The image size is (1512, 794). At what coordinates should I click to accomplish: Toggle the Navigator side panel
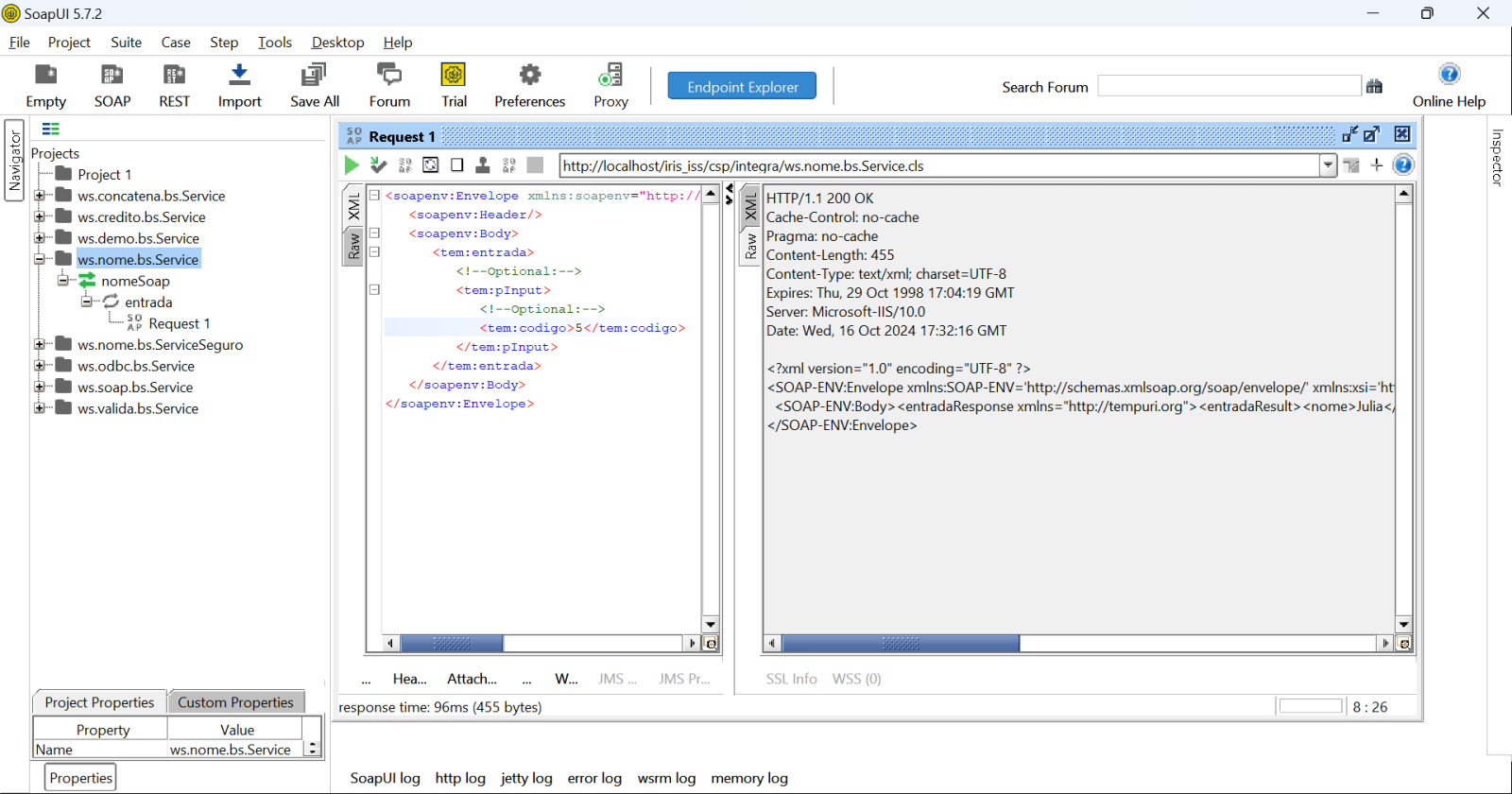point(14,161)
